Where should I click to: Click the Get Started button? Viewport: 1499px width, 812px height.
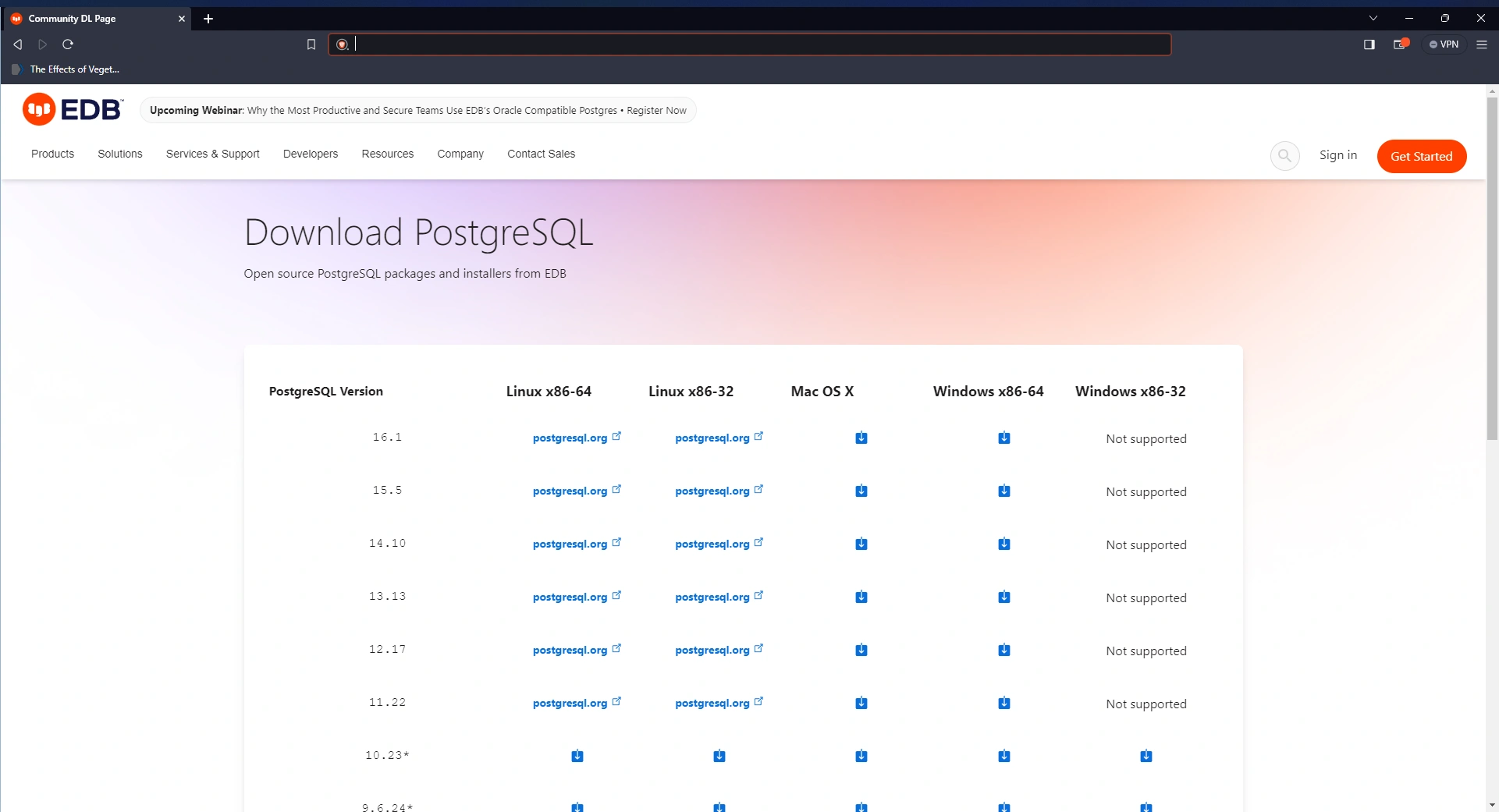(1421, 156)
